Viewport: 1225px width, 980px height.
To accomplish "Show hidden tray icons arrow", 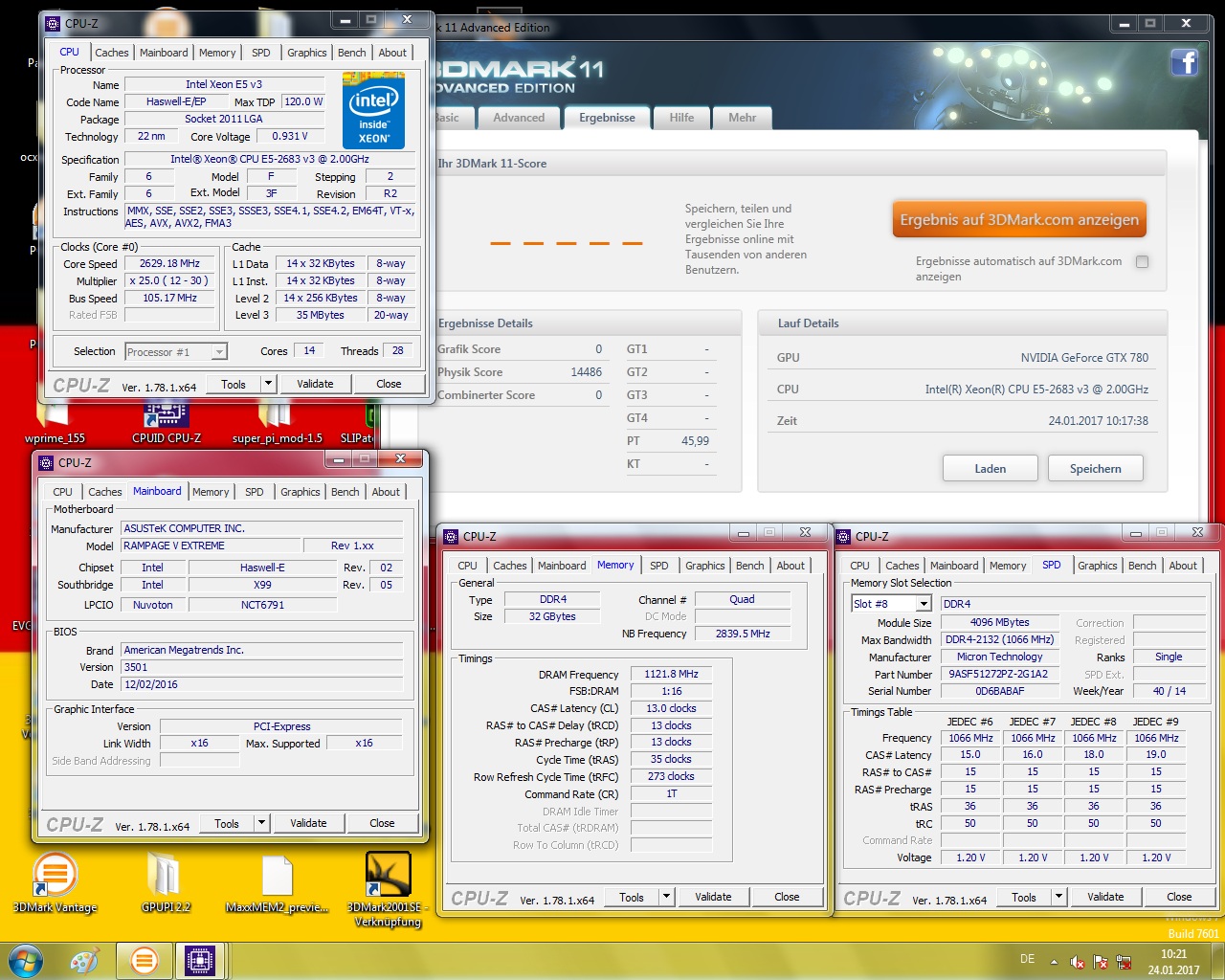I will (x=1054, y=962).
